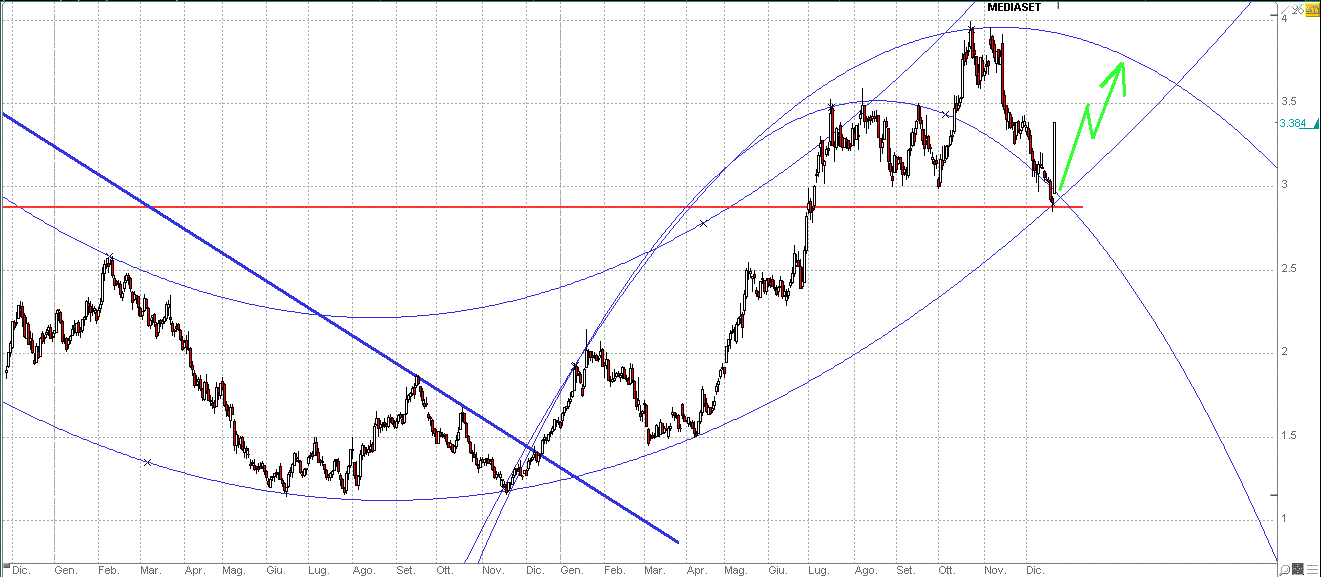The width and height of the screenshot is (1321, 577).
Task: Click the yellow icon in top-right corner
Action: [1313, 8]
